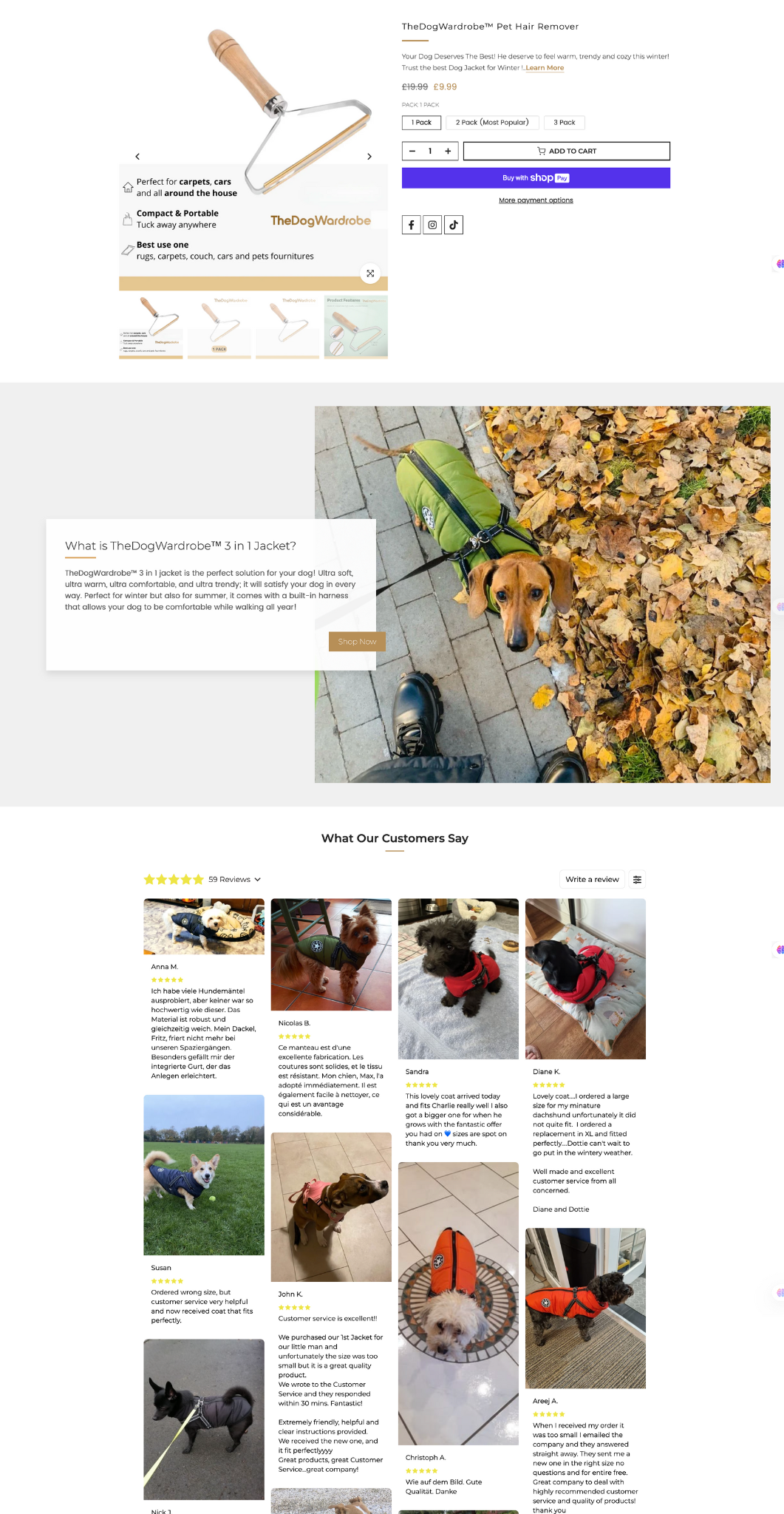Expand the 59 Reviews dropdown
This screenshot has width=784, height=1514.
click(235, 880)
